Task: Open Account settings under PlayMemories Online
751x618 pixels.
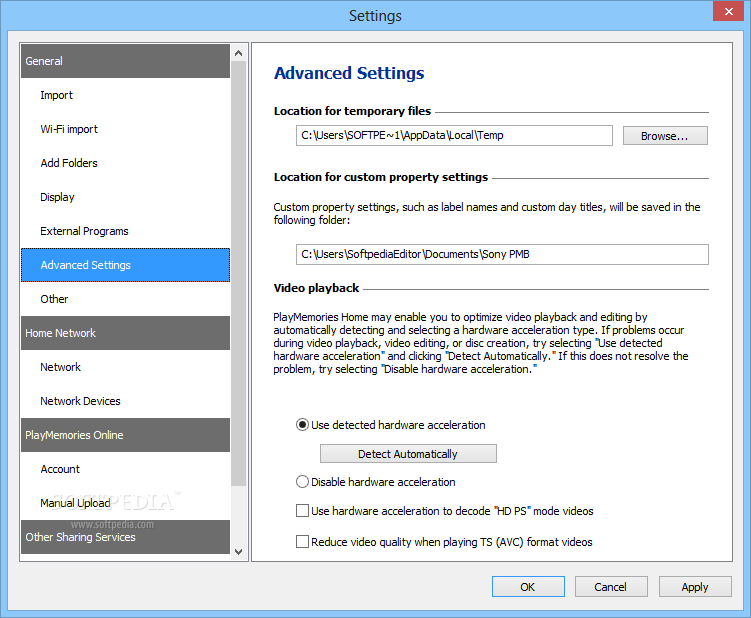Action: coord(125,469)
